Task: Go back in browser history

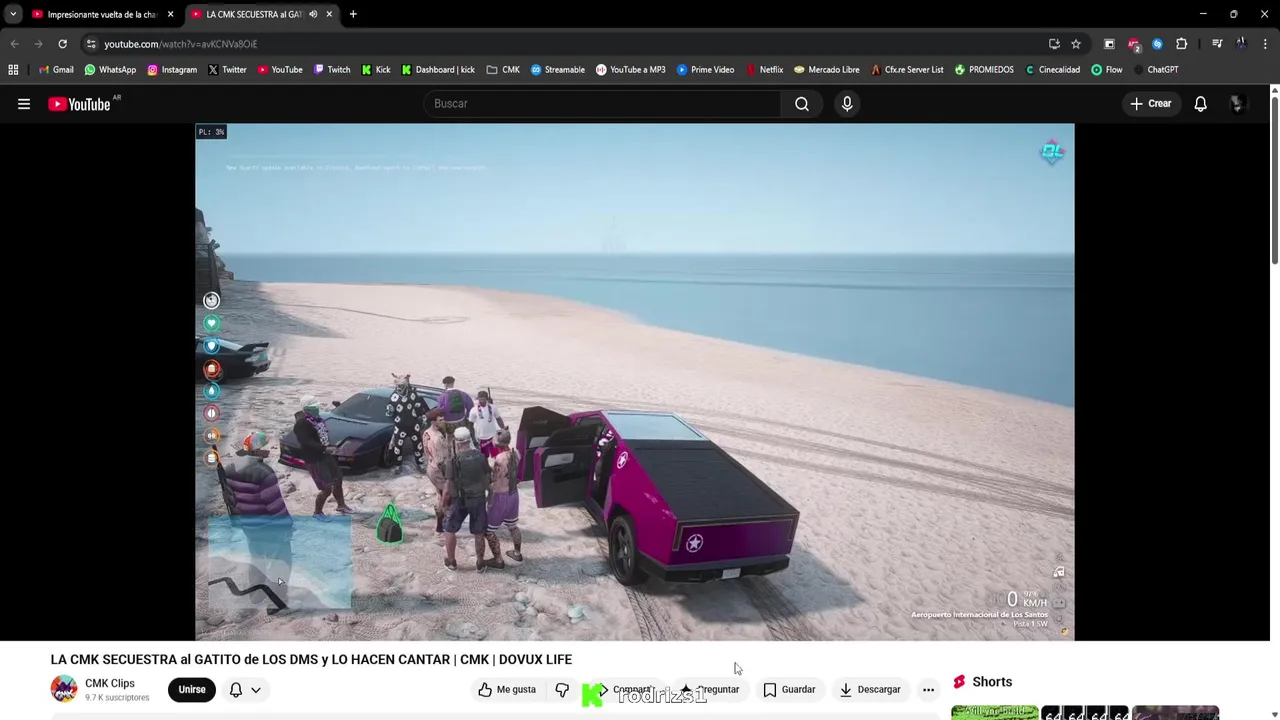Action: tap(14, 44)
